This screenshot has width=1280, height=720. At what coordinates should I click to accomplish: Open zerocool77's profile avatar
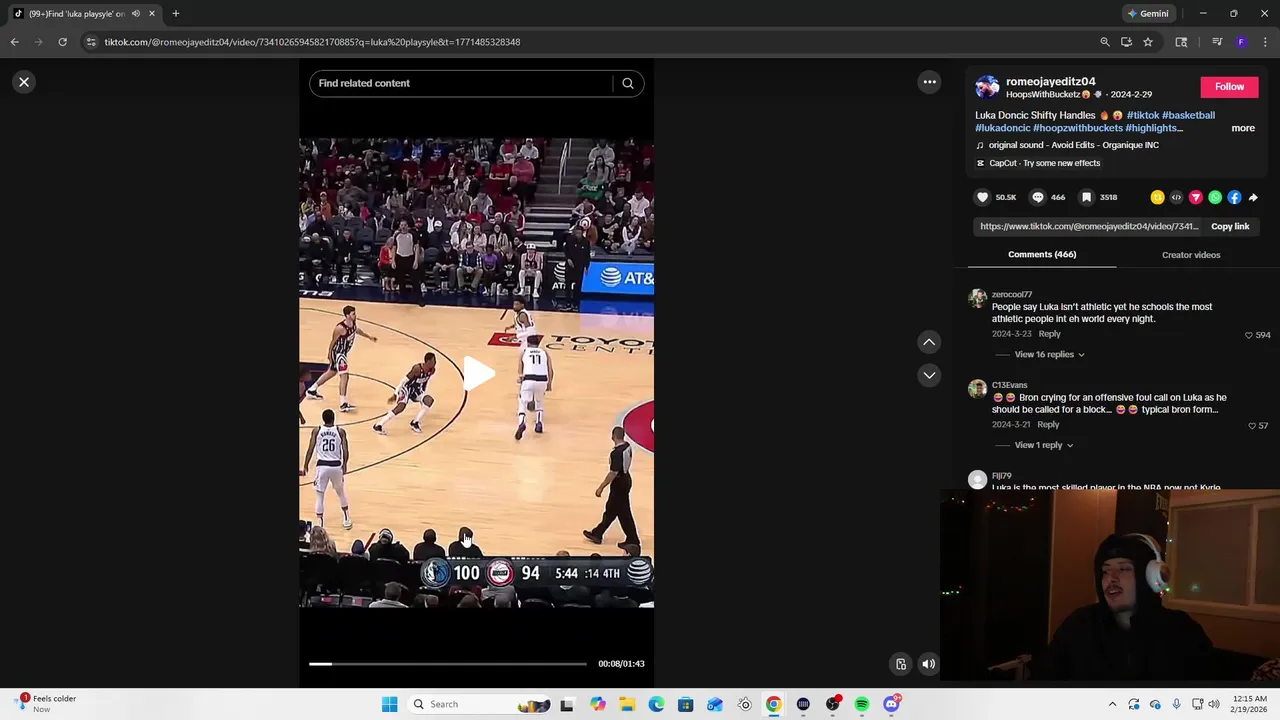(977, 298)
